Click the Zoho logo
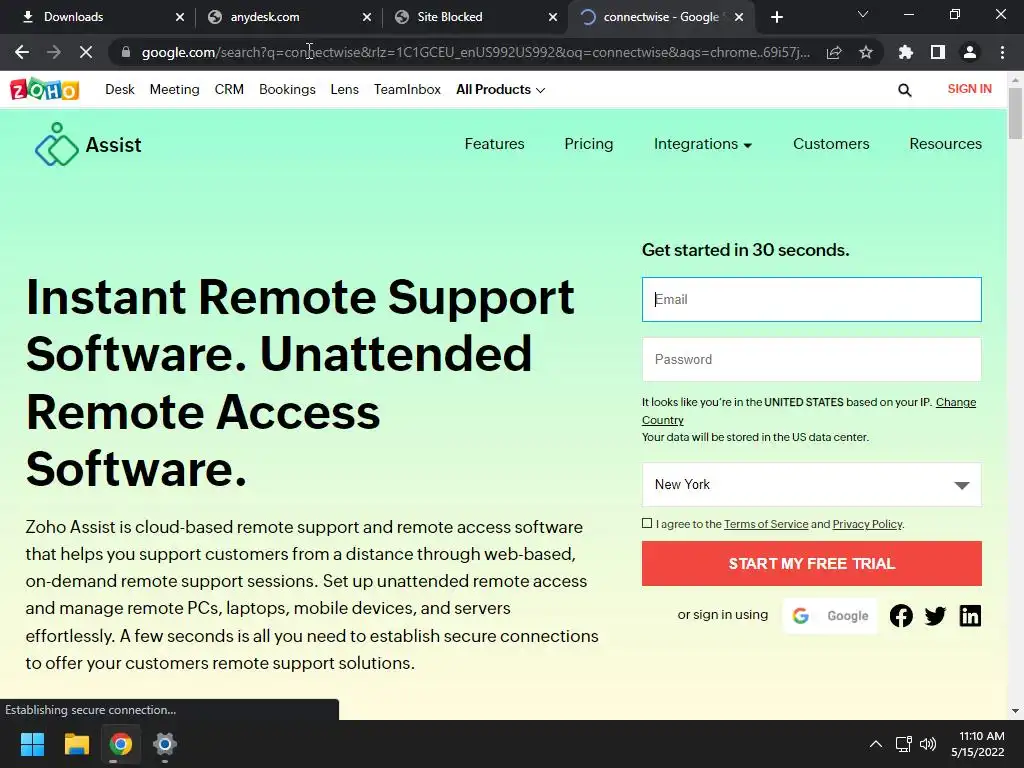This screenshot has height=768, width=1024. coord(44,89)
